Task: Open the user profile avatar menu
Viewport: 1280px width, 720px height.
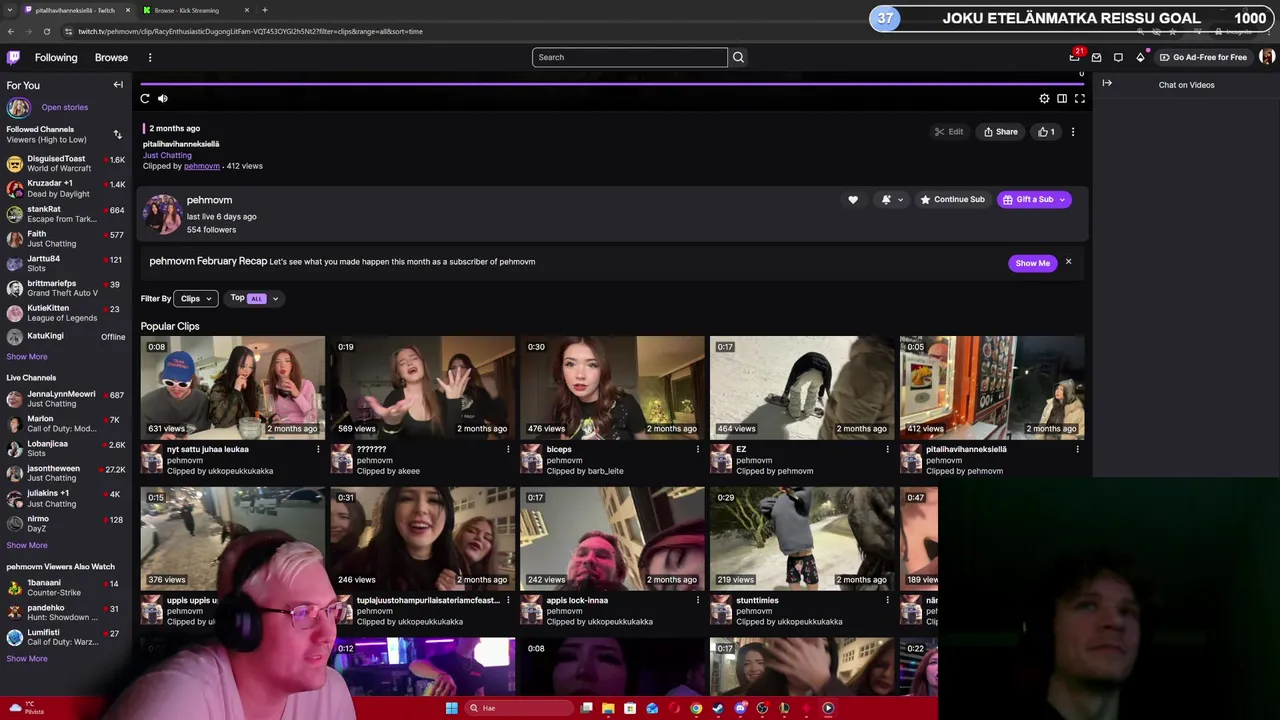Action: point(1267,57)
